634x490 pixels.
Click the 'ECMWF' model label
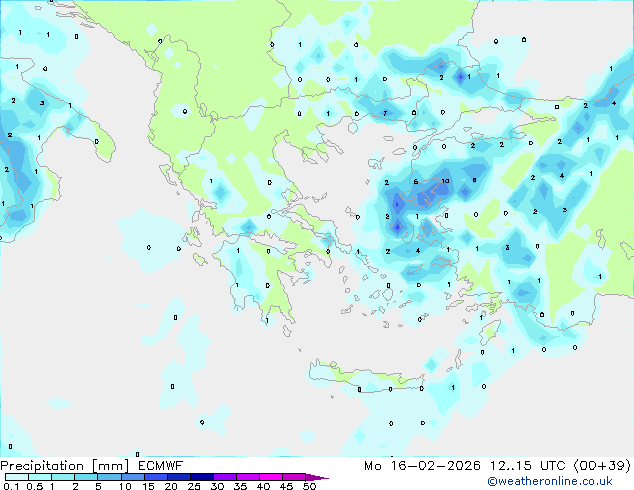161,466
